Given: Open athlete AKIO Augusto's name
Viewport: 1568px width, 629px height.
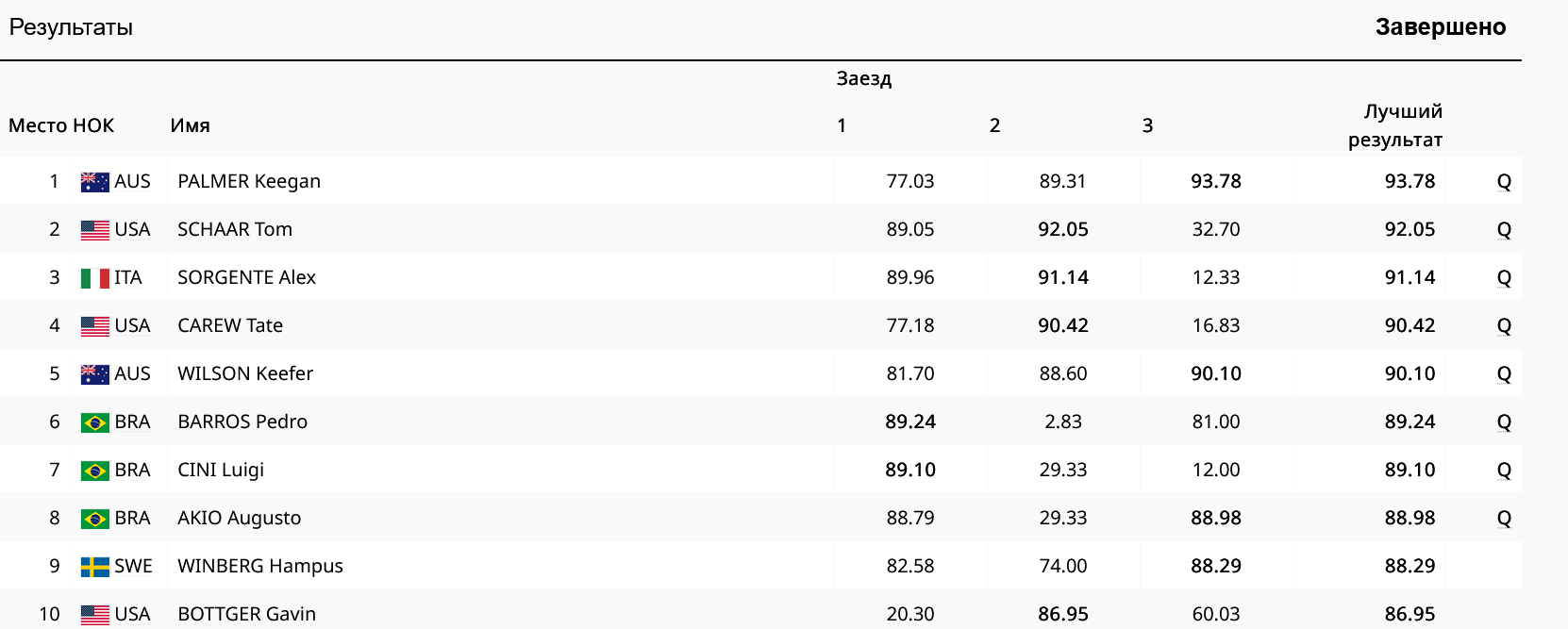Looking at the screenshot, I should tap(240, 518).
